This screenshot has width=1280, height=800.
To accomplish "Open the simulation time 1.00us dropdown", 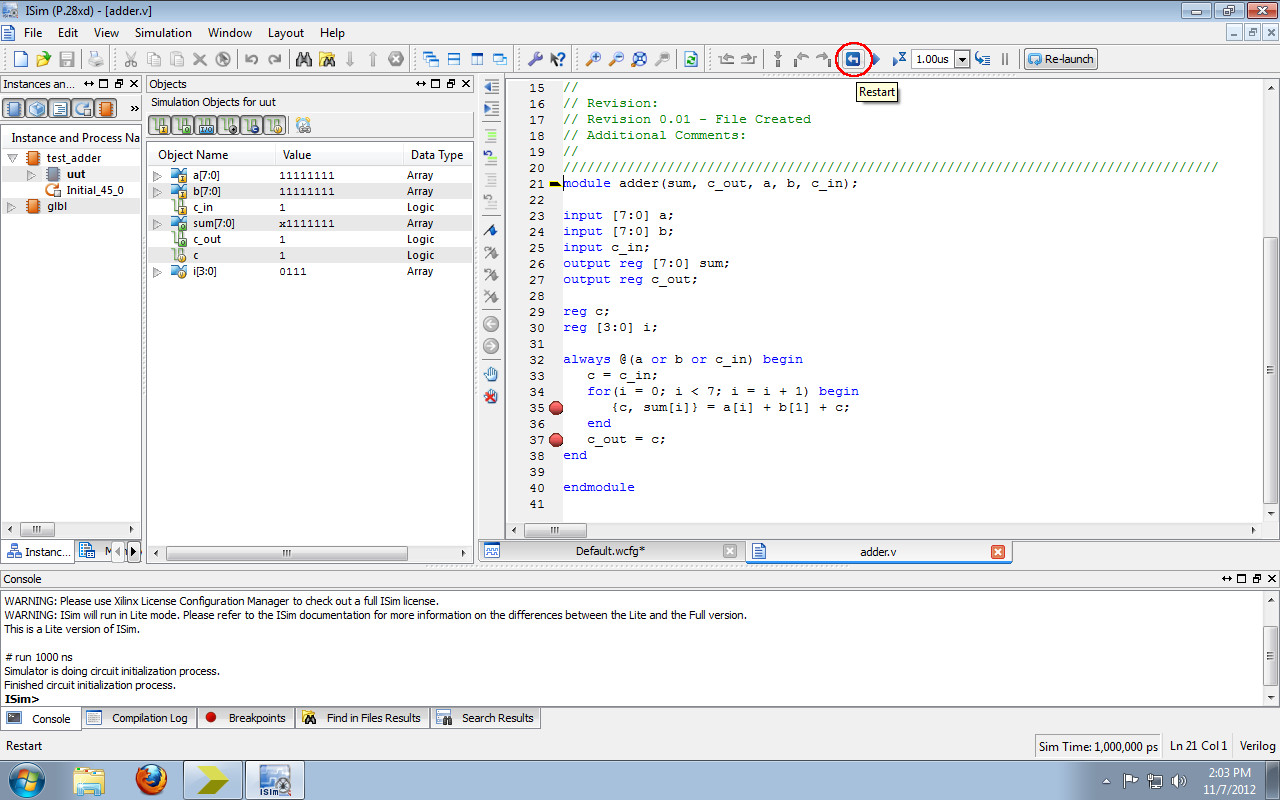I will point(962,59).
